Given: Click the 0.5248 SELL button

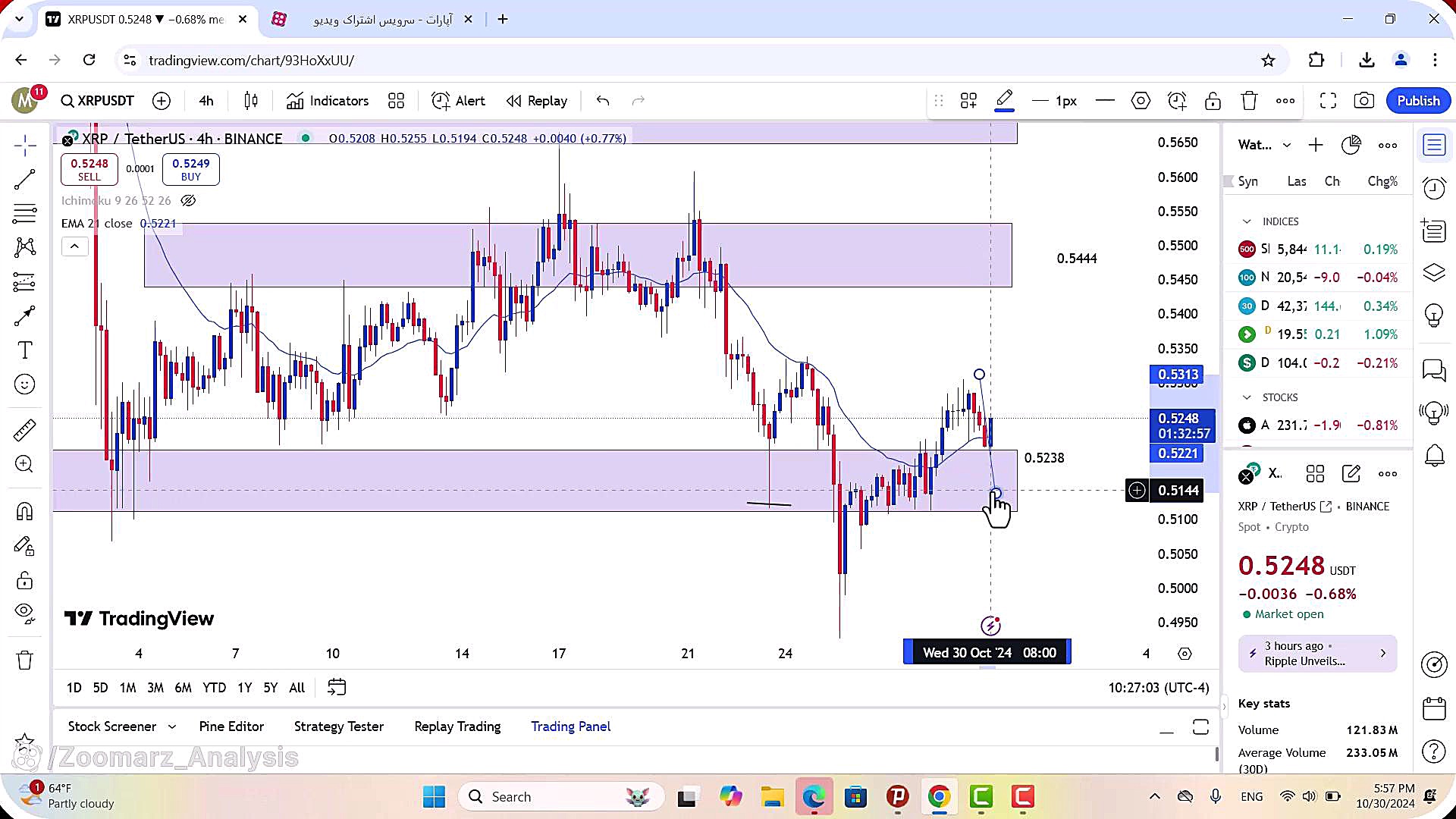Looking at the screenshot, I should click(89, 169).
